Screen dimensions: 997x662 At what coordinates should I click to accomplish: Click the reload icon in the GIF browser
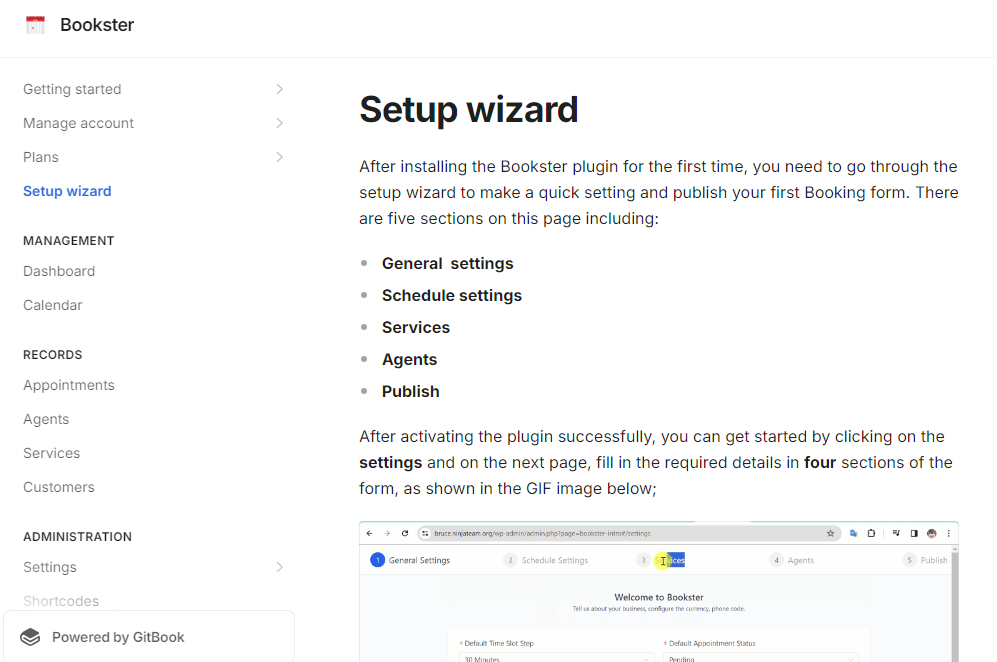[x=404, y=534]
